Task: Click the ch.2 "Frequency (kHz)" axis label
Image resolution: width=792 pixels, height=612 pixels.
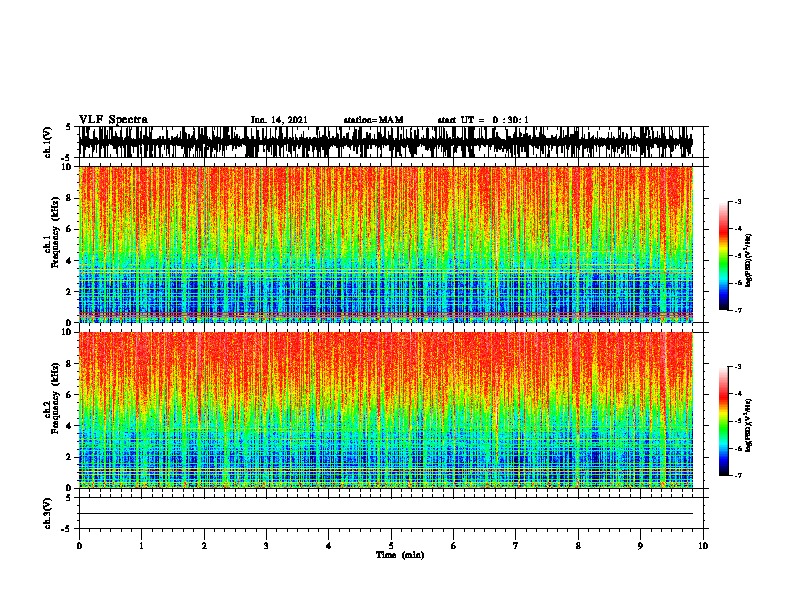Action: pos(55,398)
